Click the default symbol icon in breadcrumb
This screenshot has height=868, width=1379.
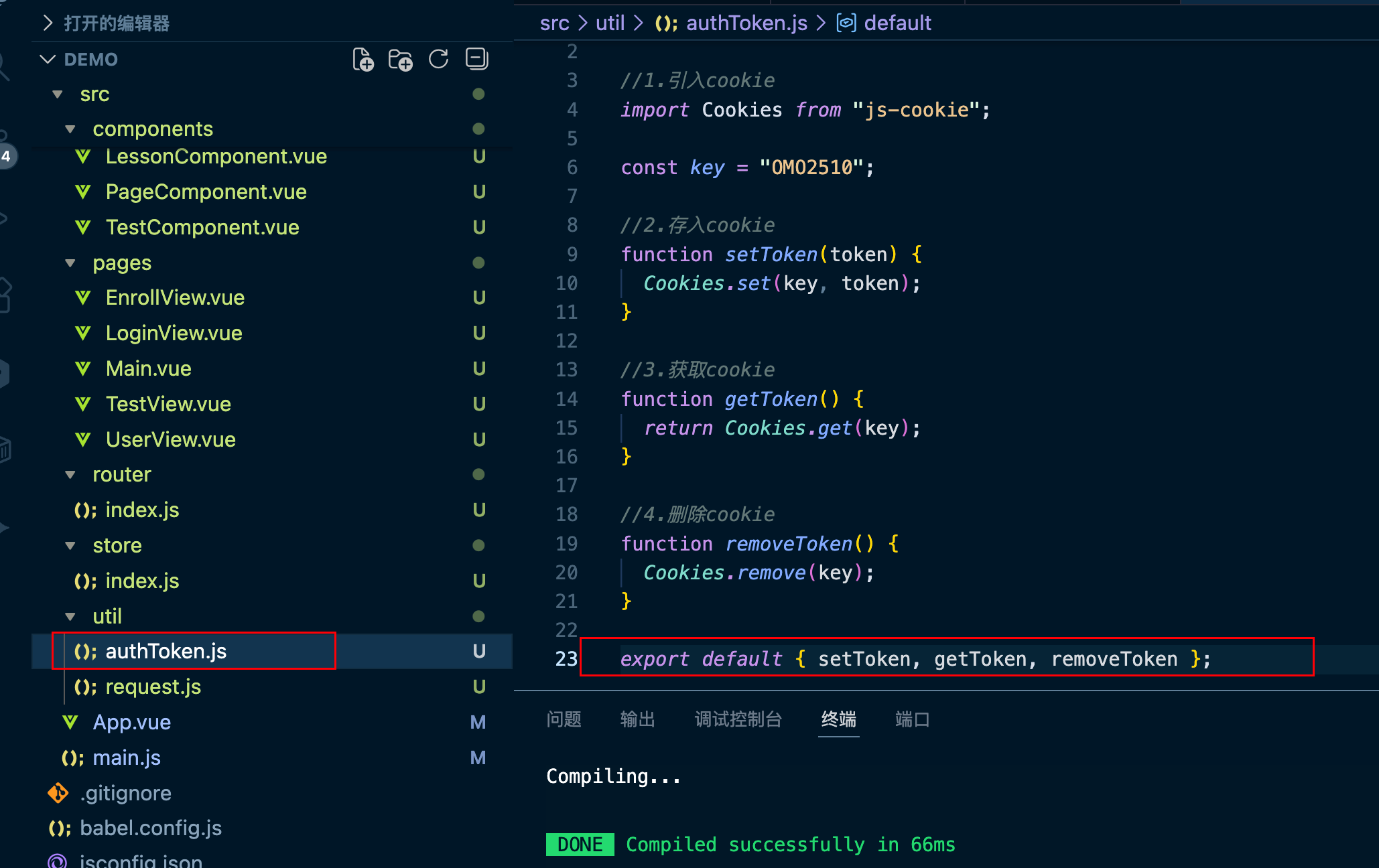[846, 23]
